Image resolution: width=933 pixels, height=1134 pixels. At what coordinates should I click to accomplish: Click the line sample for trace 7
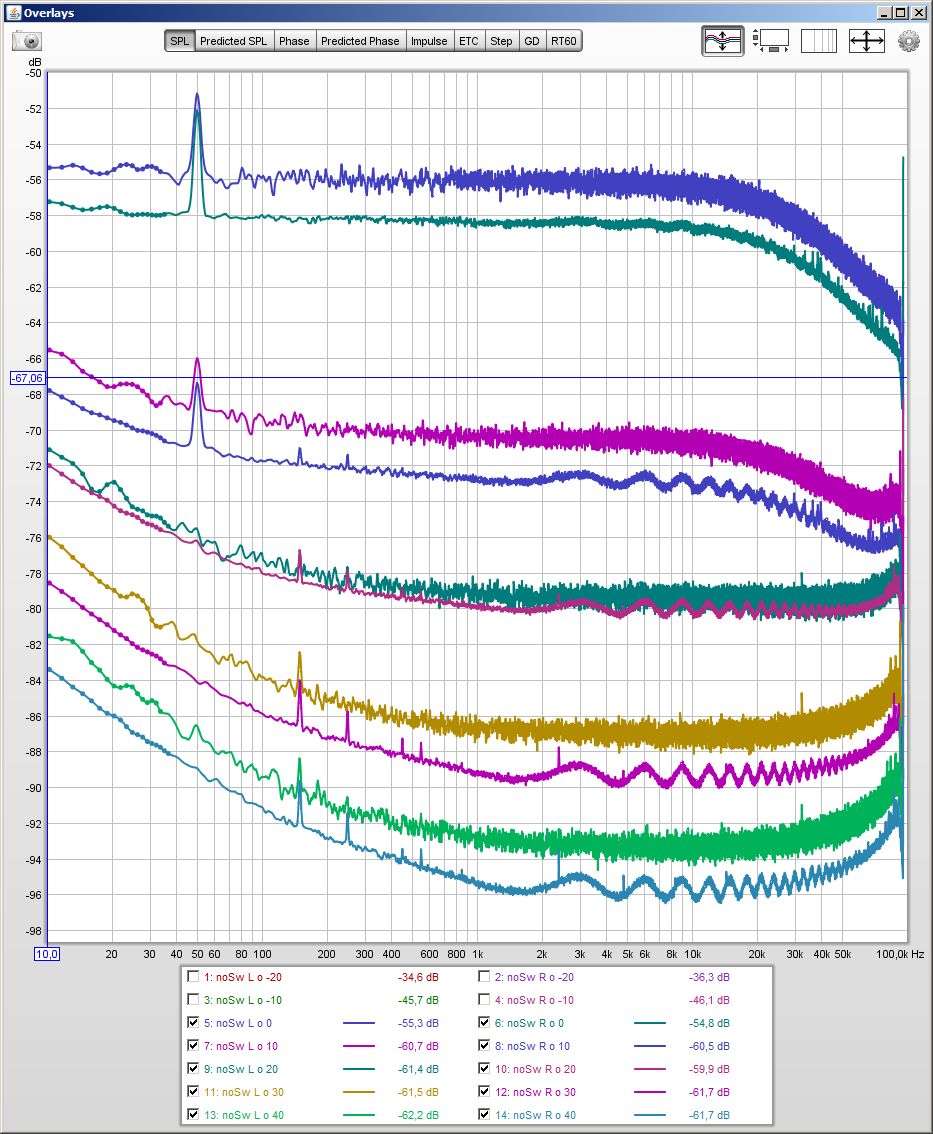point(359,1046)
